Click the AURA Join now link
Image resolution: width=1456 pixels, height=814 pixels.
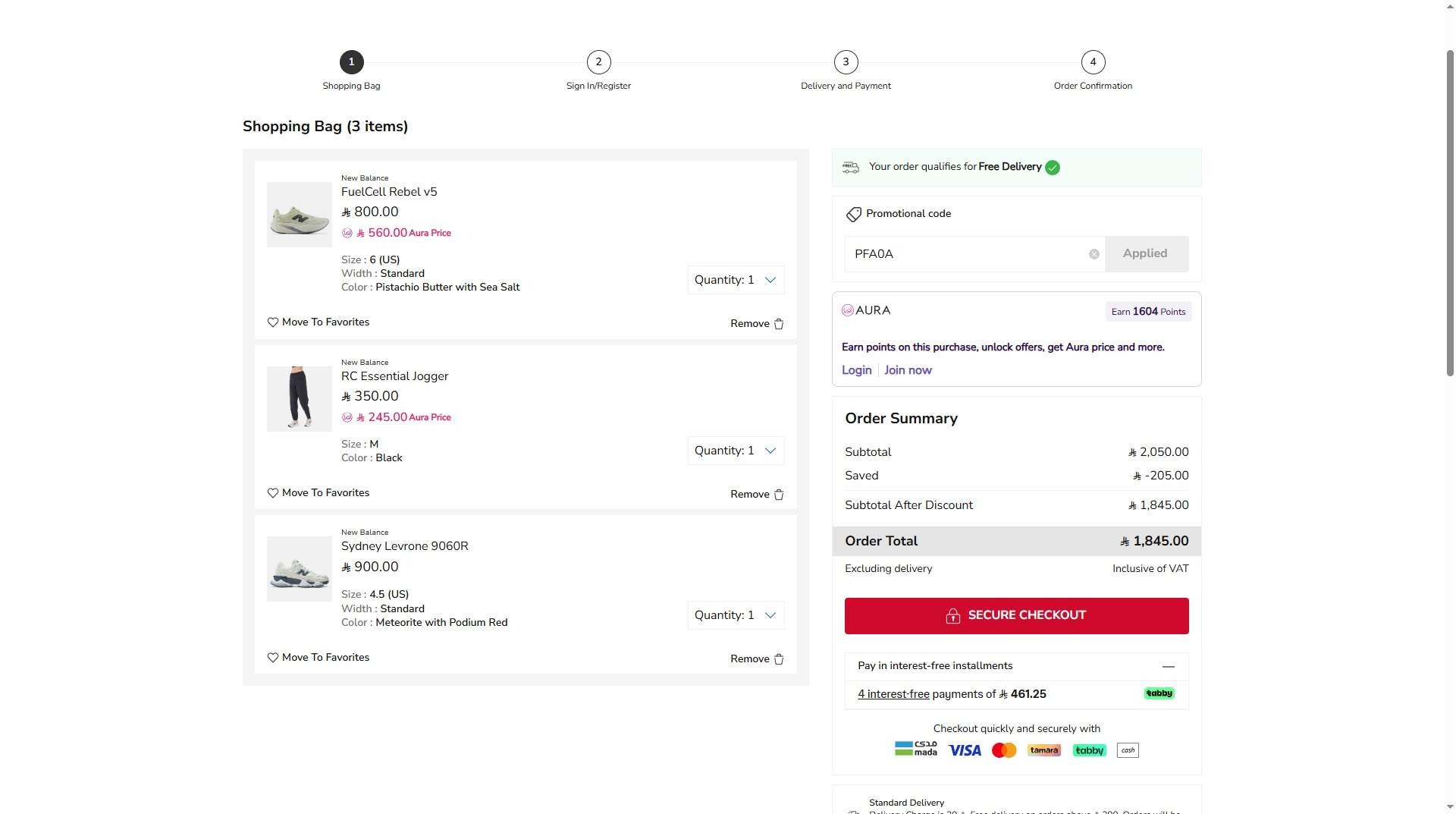click(908, 370)
